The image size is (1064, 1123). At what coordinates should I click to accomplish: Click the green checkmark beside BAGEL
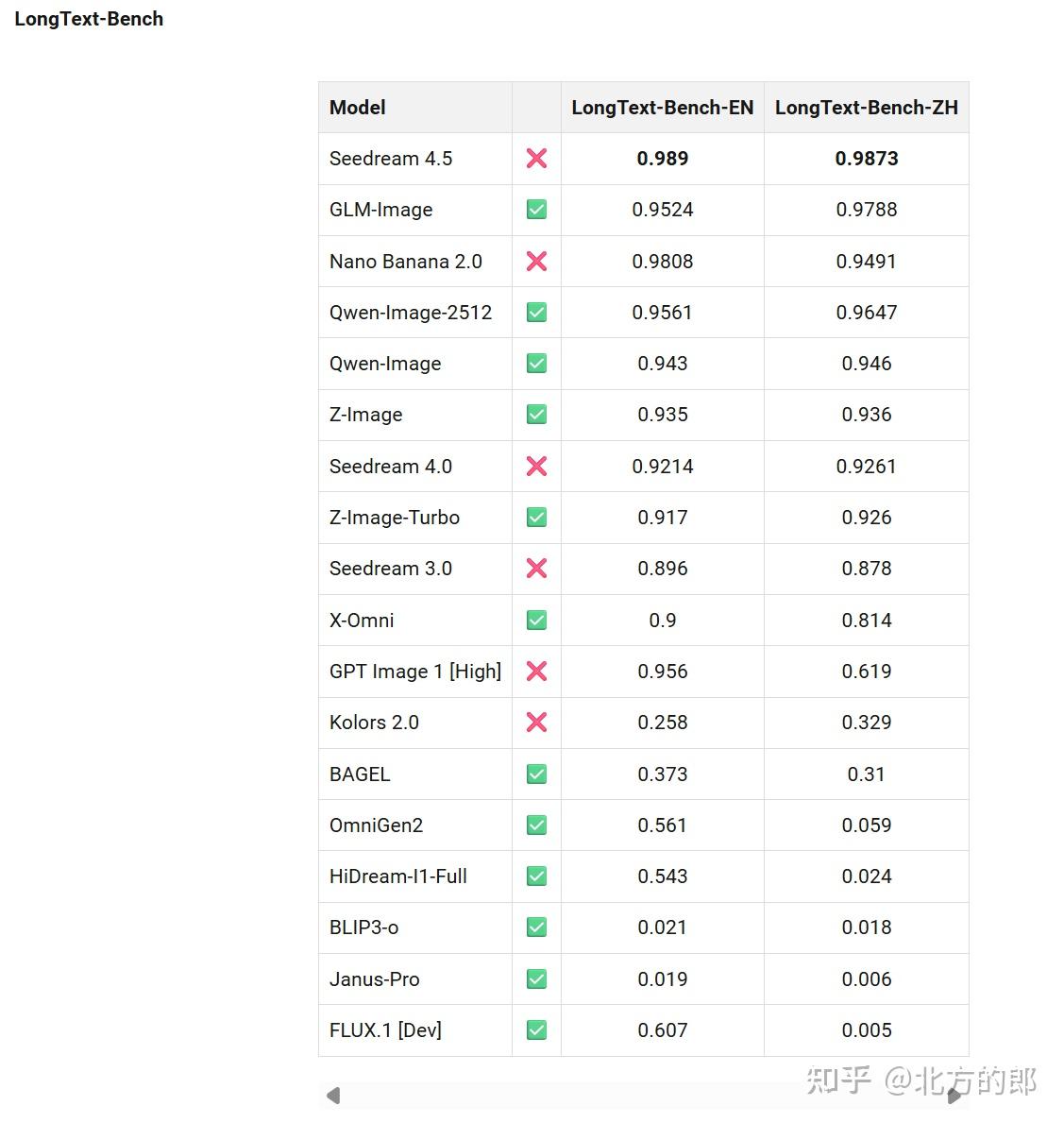[x=536, y=774]
